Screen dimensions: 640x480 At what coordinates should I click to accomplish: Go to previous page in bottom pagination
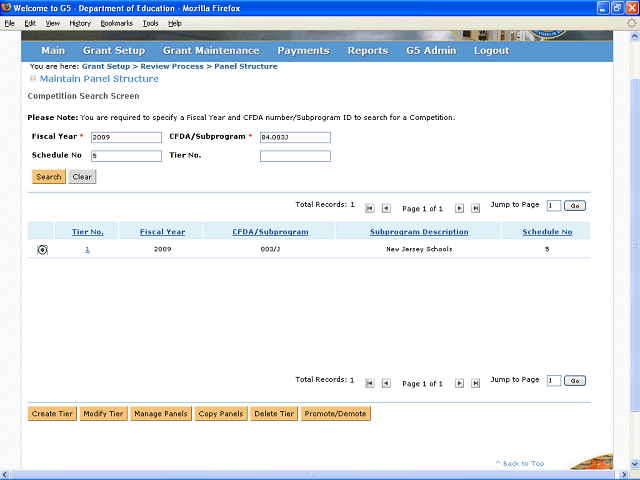[x=386, y=383]
